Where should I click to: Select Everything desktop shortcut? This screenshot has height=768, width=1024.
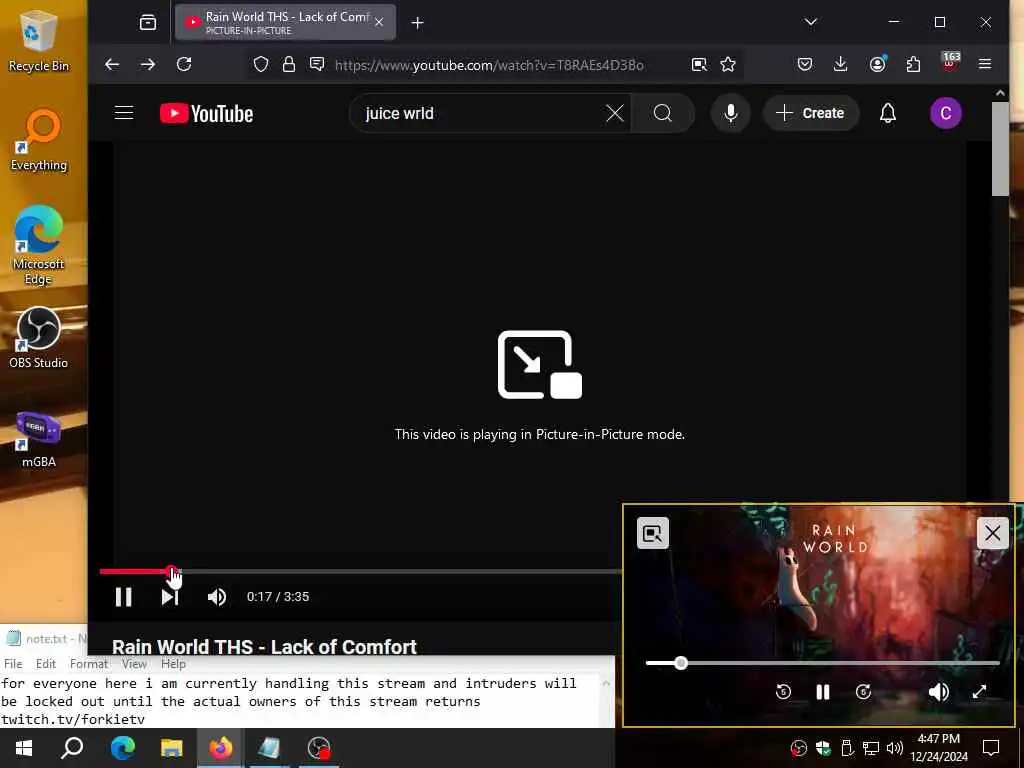coord(39,141)
